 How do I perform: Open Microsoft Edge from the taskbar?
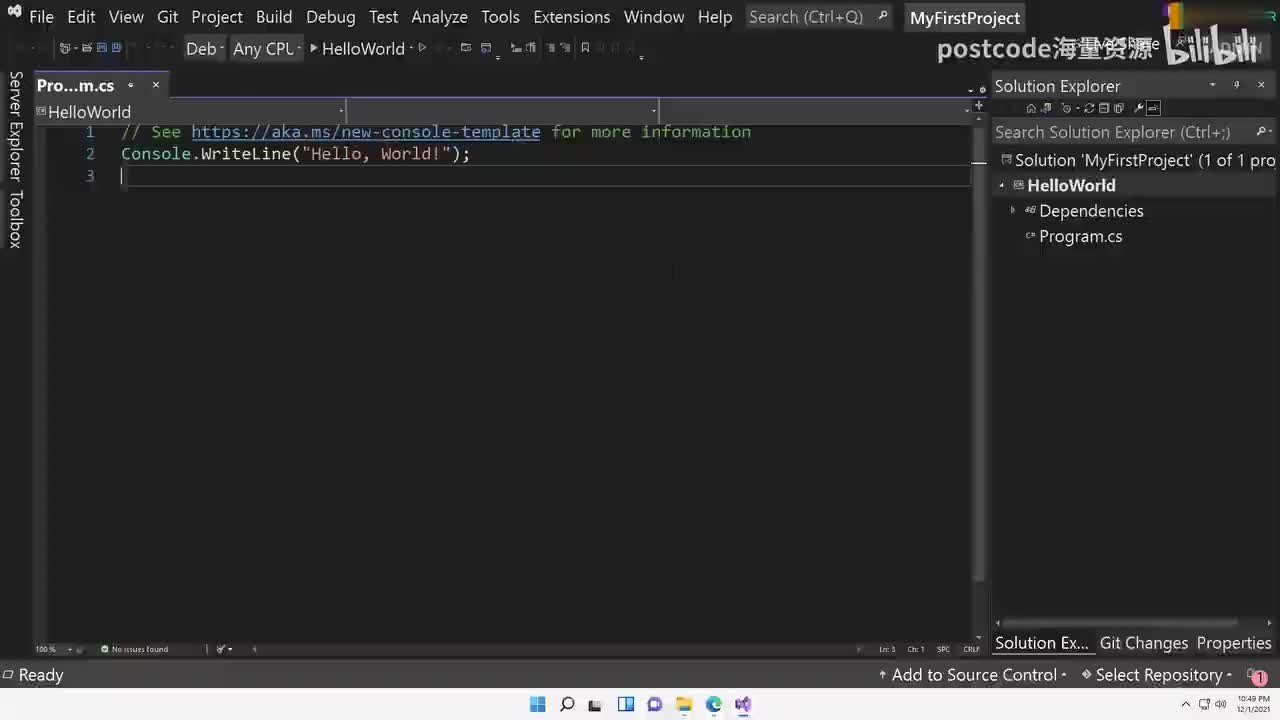[713, 704]
